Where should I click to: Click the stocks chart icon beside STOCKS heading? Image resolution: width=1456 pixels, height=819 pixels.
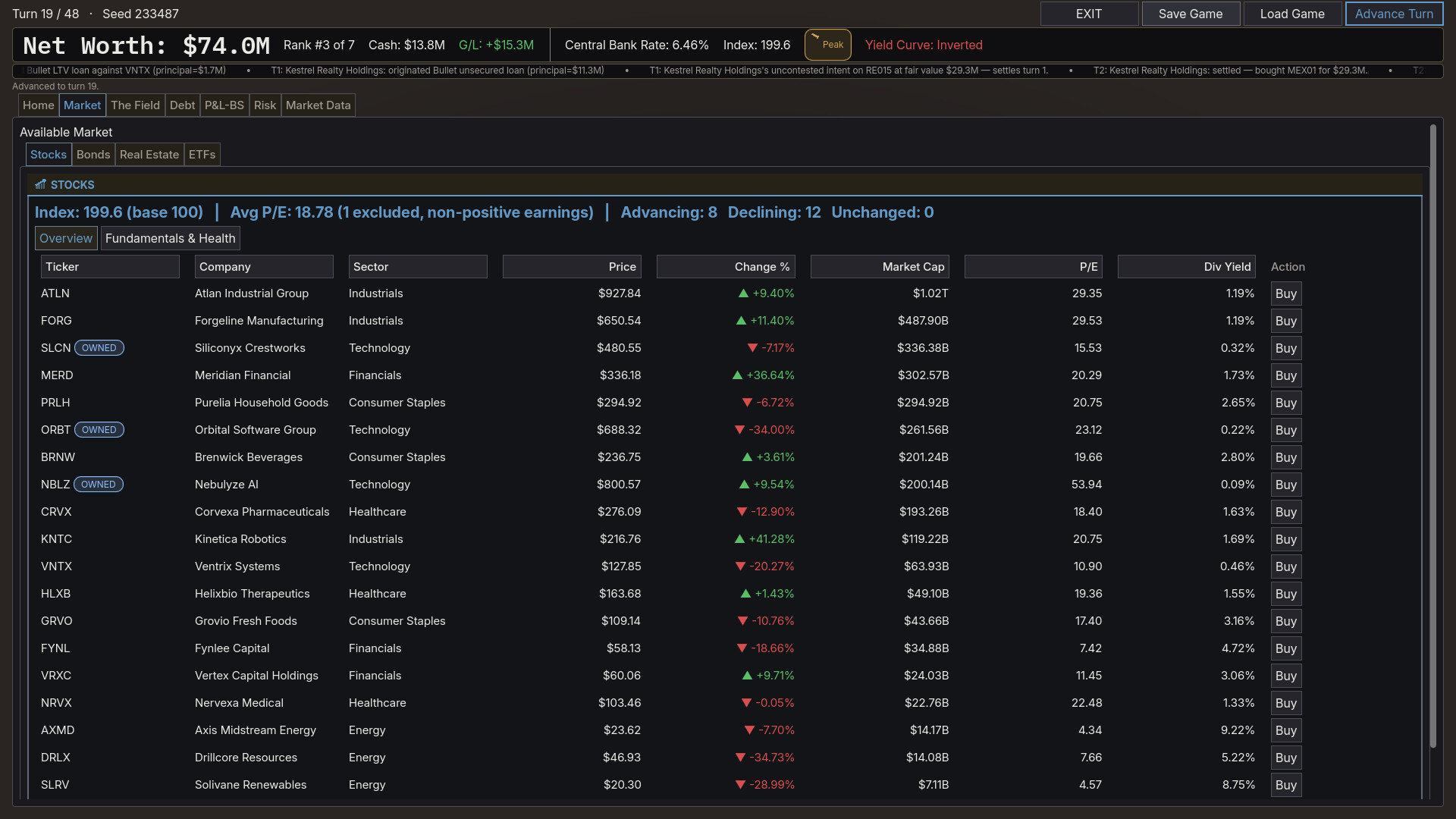40,184
